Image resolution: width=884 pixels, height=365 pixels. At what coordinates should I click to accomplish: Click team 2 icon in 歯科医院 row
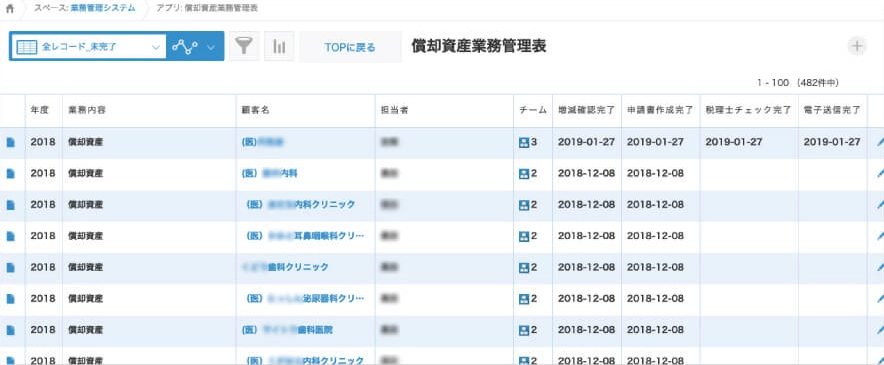coord(524,330)
